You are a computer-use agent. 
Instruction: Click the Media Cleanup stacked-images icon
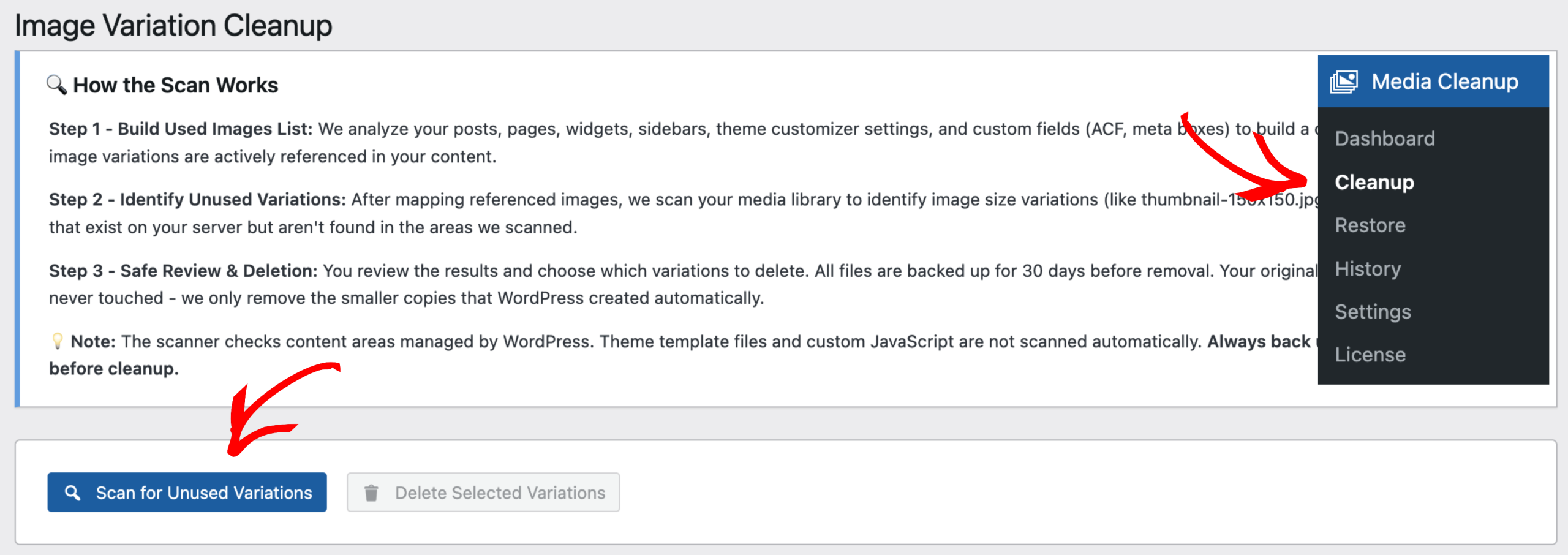click(x=1344, y=81)
